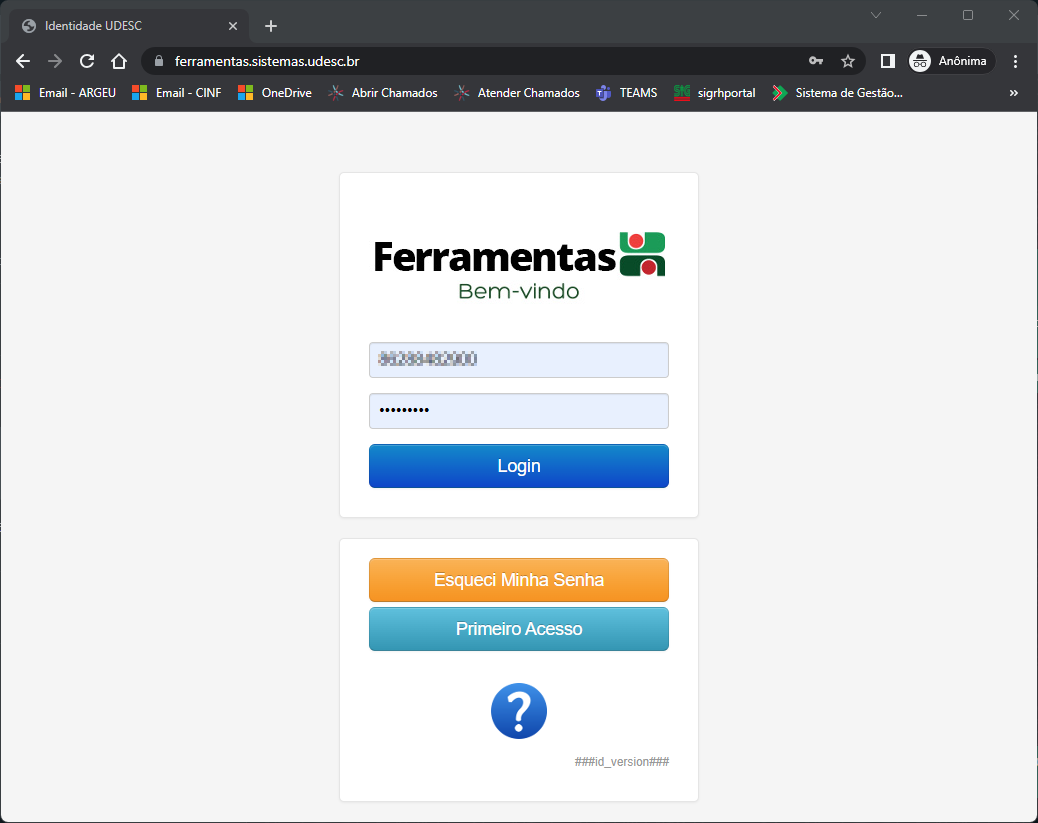Click the browser back arrow

click(23, 62)
